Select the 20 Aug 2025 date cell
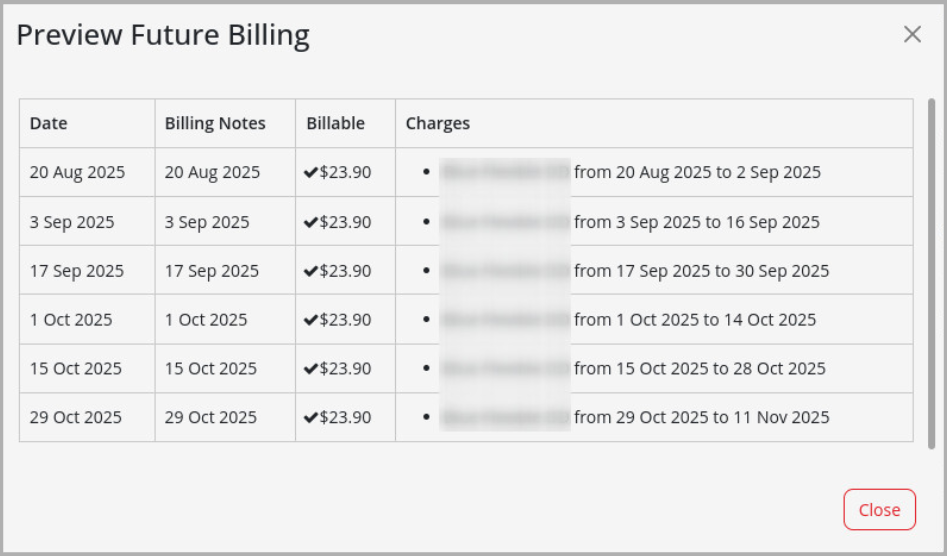 tap(77, 172)
